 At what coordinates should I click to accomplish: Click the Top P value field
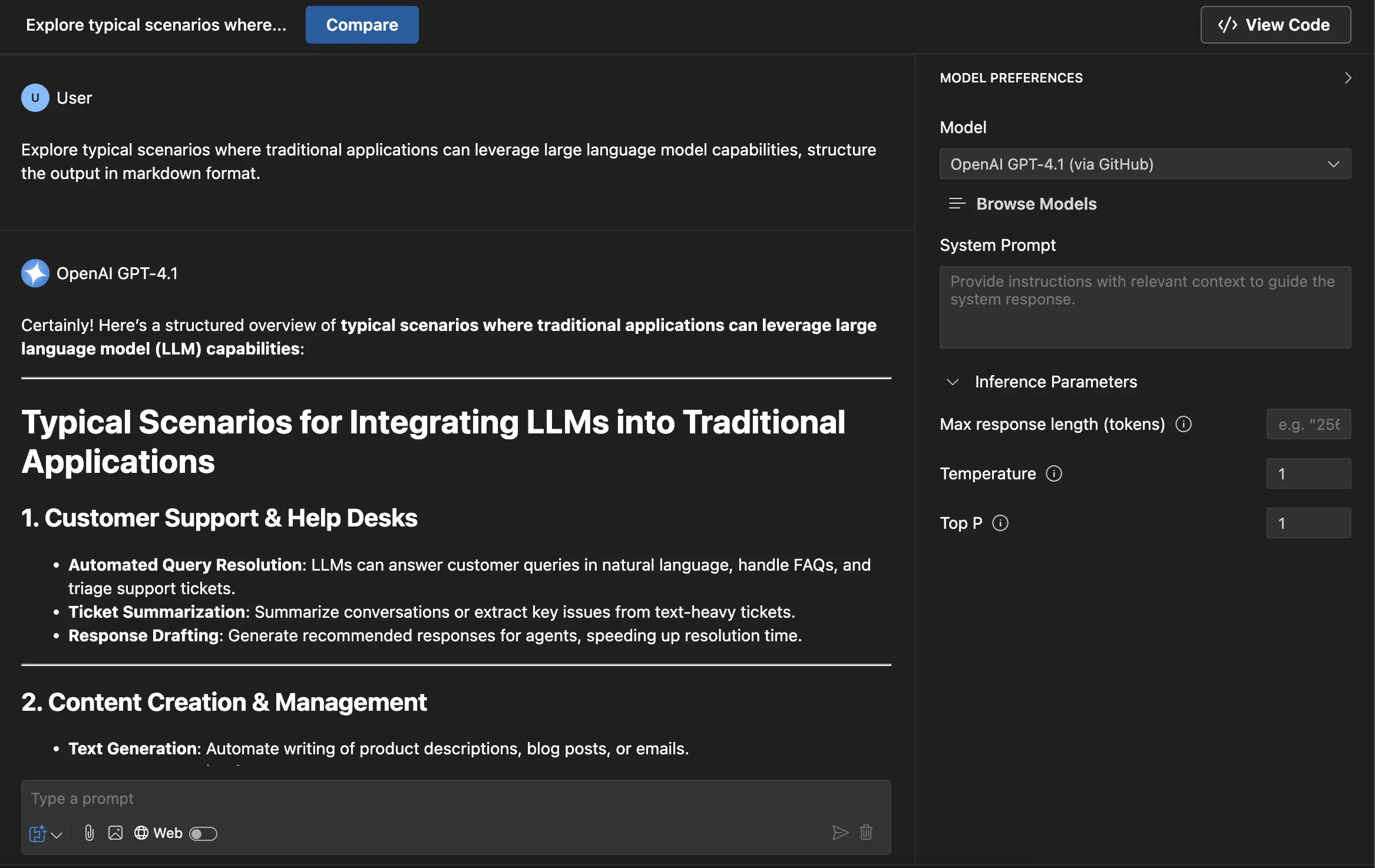click(x=1309, y=523)
